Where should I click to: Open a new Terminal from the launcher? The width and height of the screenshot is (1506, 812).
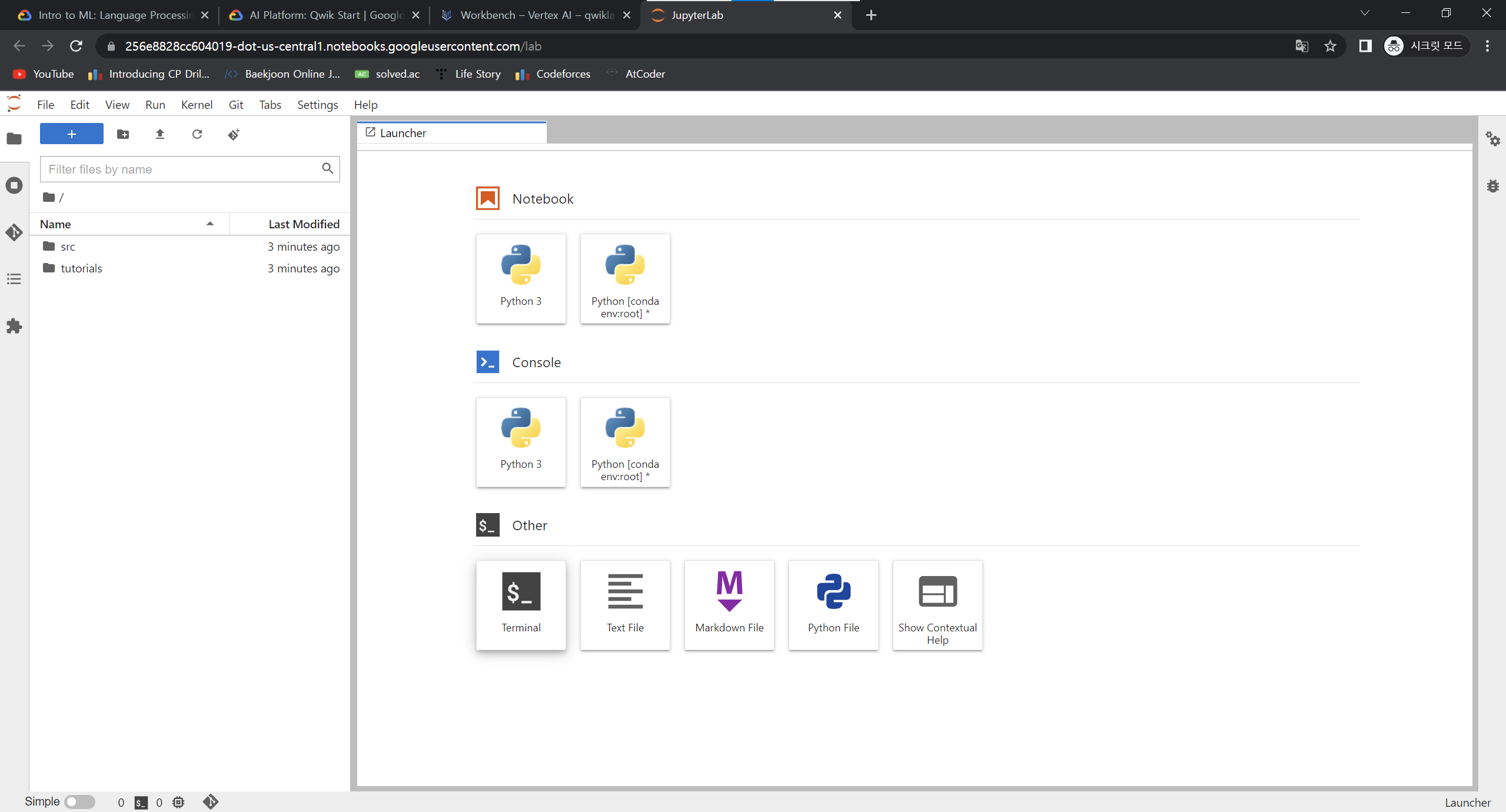(520, 604)
